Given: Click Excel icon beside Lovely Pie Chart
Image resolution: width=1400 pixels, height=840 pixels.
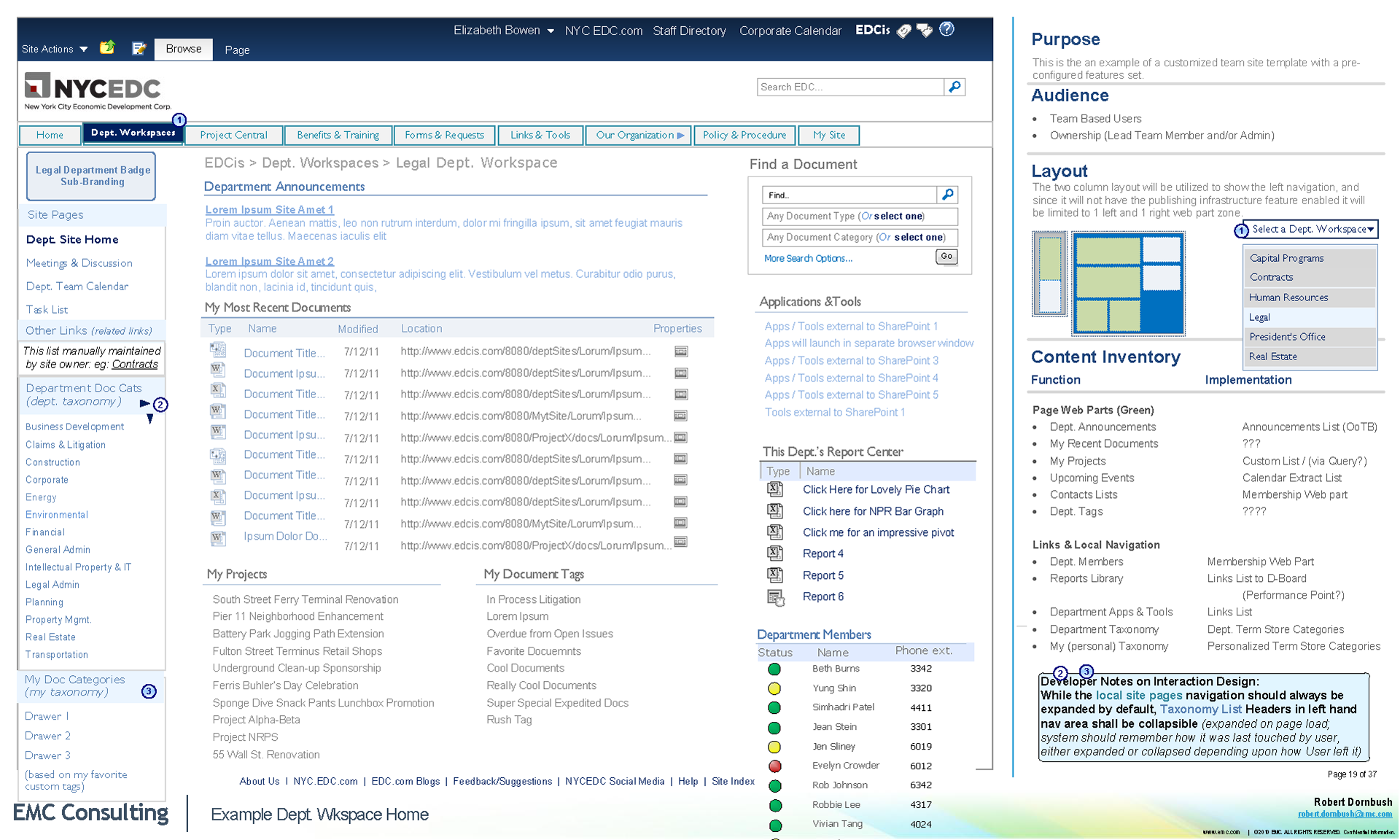Looking at the screenshot, I should [x=774, y=489].
